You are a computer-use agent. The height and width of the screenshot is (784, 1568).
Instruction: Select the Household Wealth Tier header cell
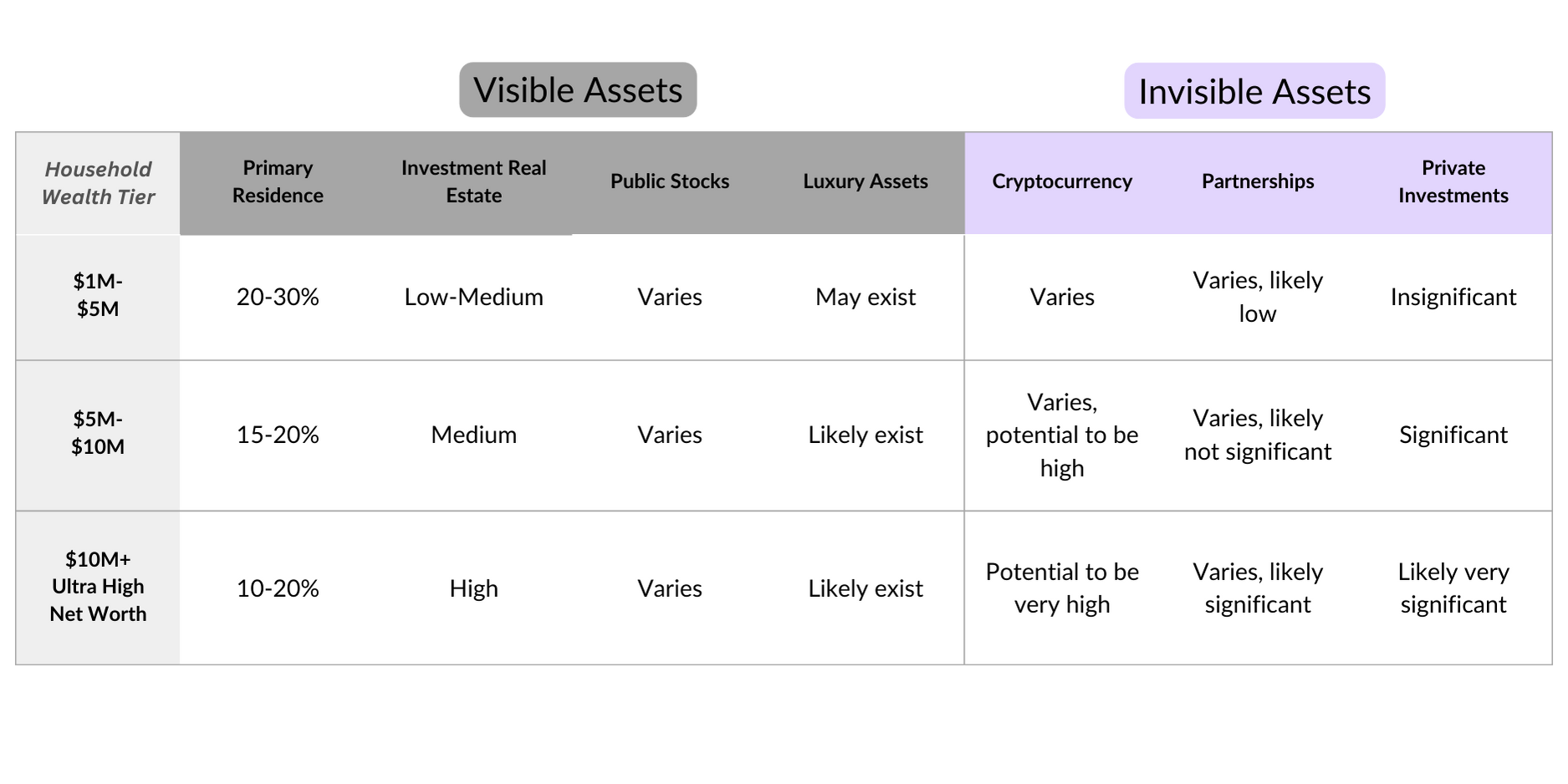(98, 183)
